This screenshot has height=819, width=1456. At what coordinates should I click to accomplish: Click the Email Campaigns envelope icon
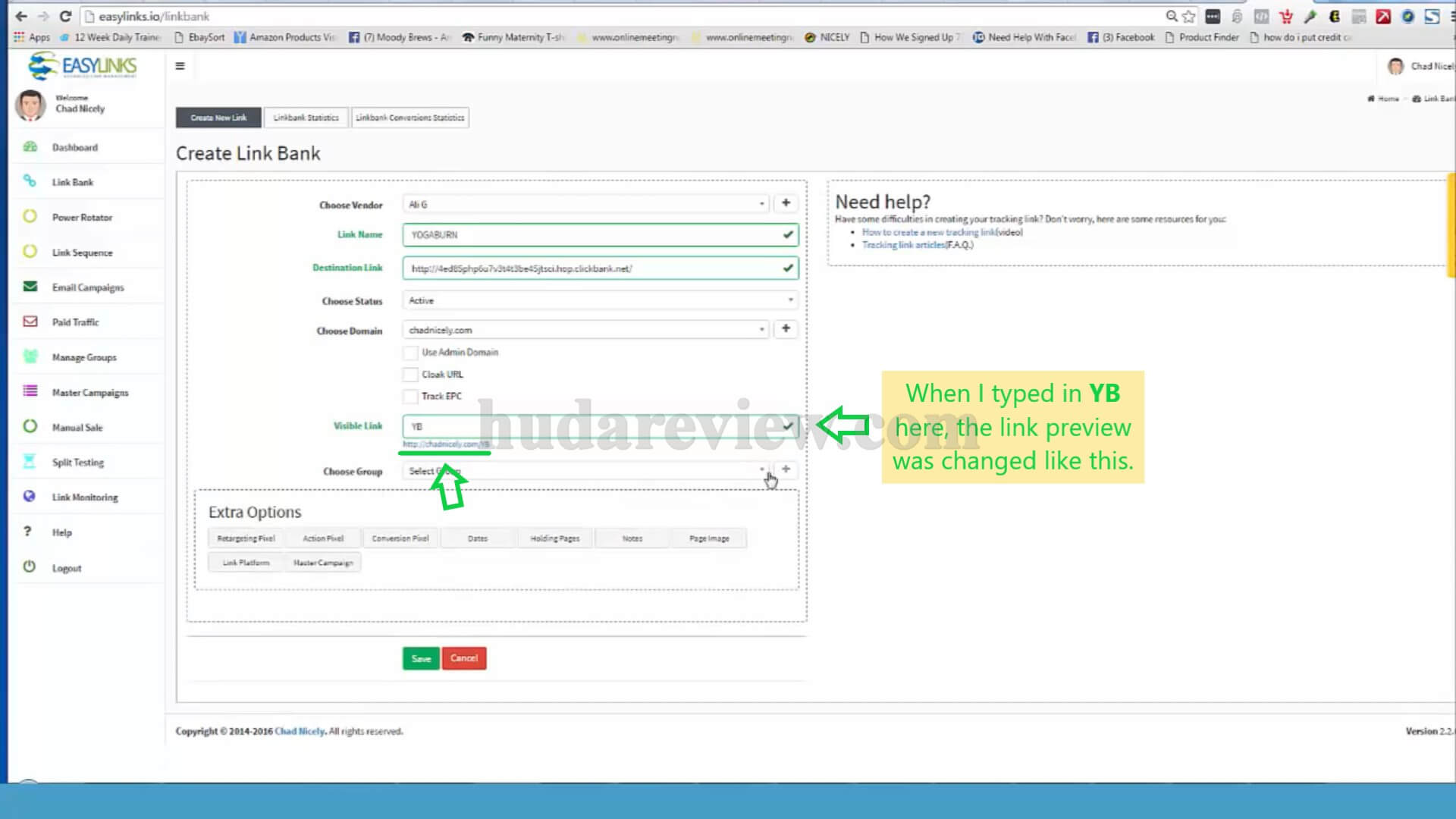coord(30,287)
